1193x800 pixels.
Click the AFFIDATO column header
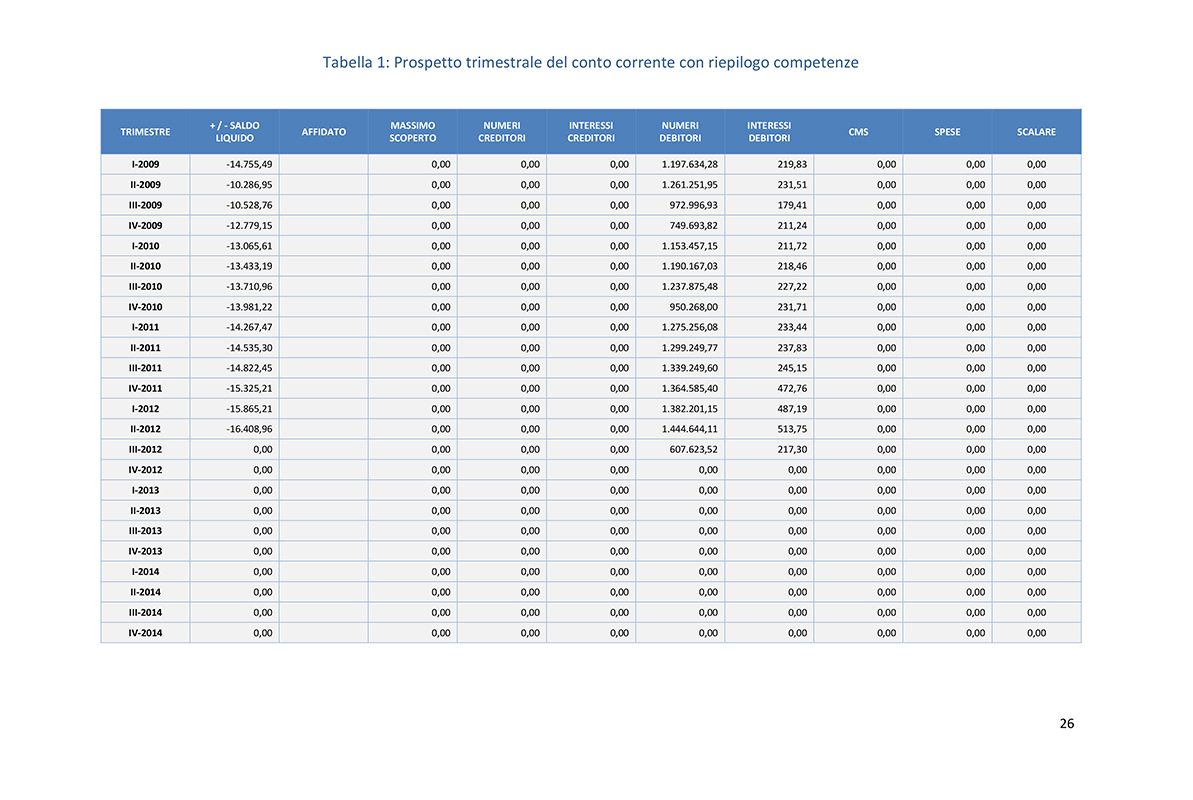click(x=323, y=132)
